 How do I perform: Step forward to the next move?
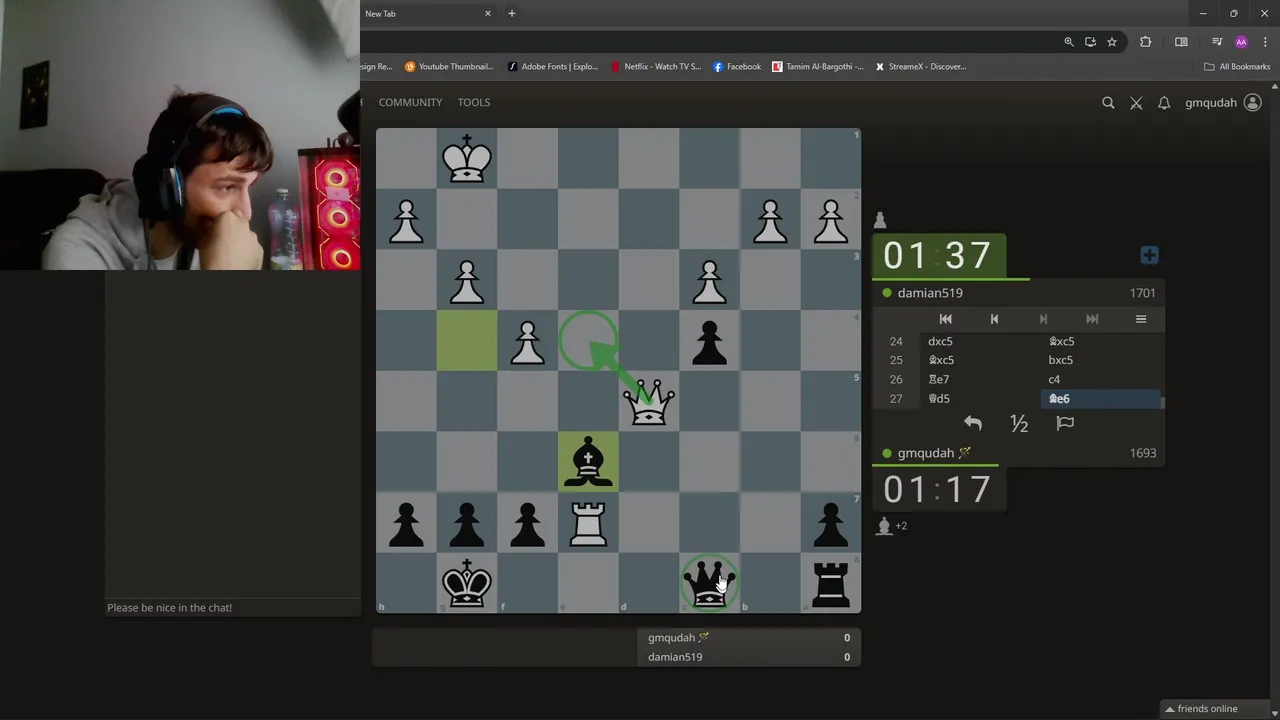pos(1043,319)
